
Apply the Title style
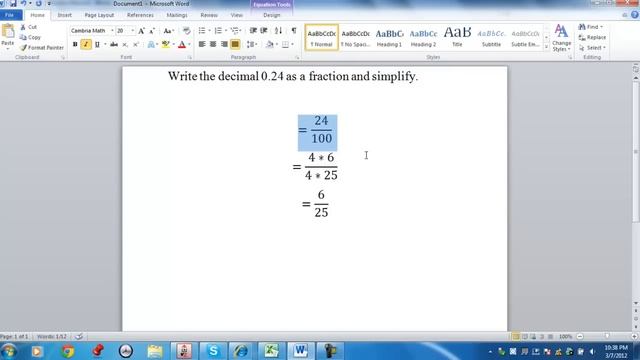coord(457,38)
